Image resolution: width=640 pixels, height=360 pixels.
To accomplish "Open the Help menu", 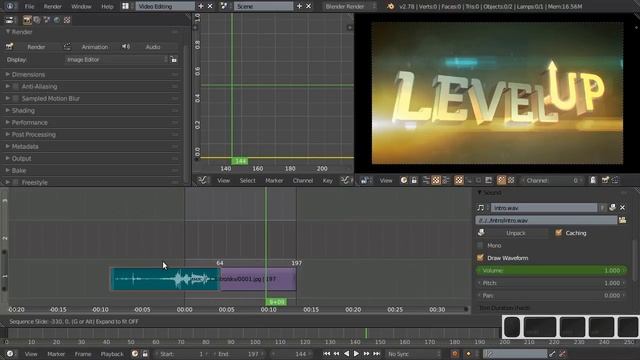I will pos(107,7).
